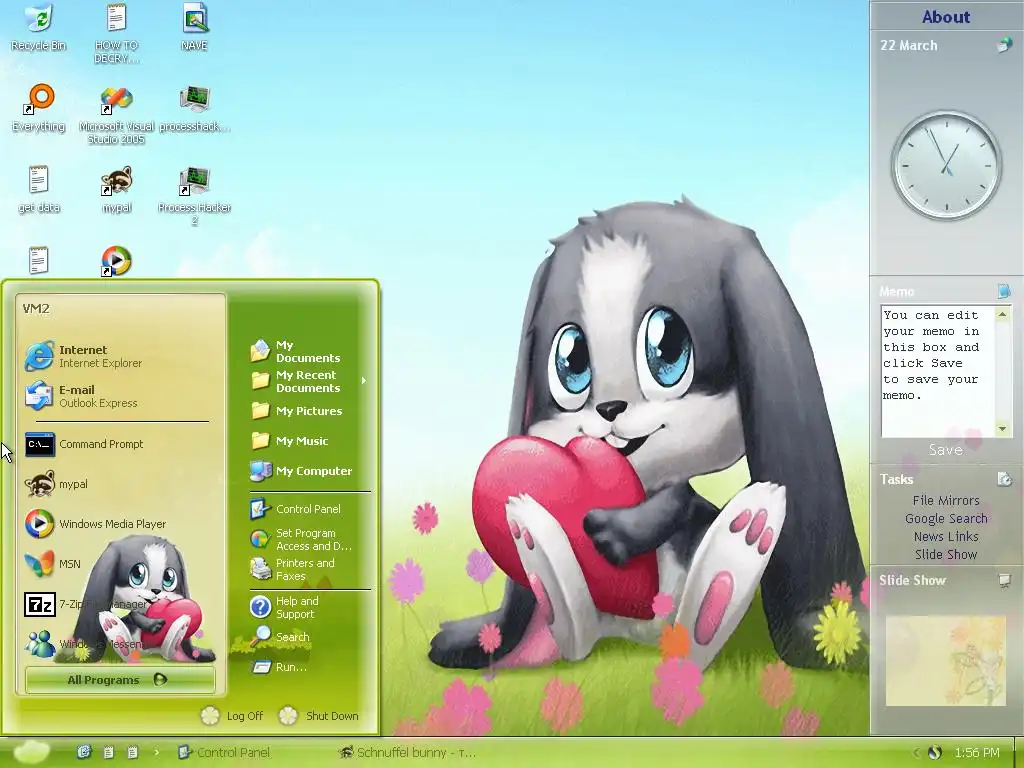Viewport: 1024px width, 768px height.
Task: Click the 7-Zip File Manager icon
Action: tap(40, 604)
